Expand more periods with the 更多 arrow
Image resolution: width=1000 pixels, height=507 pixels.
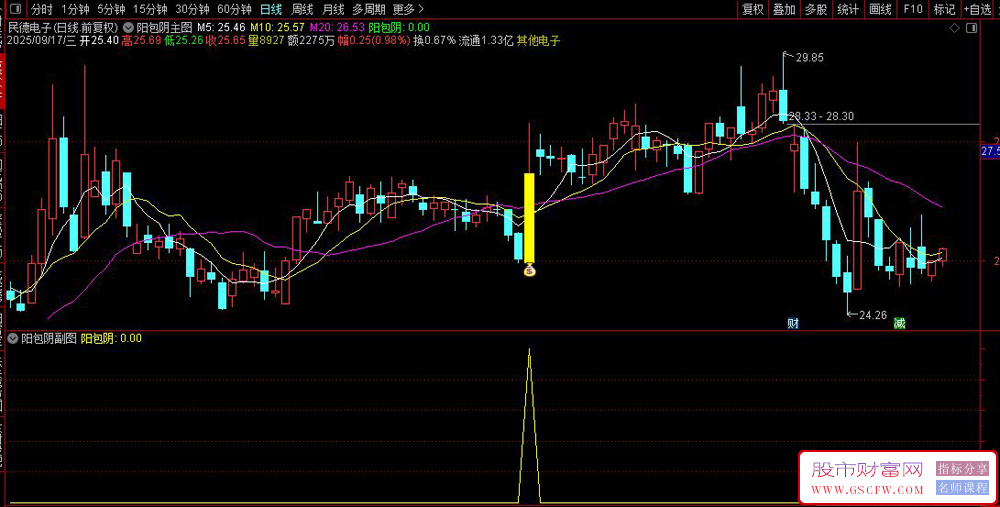pos(408,9)
